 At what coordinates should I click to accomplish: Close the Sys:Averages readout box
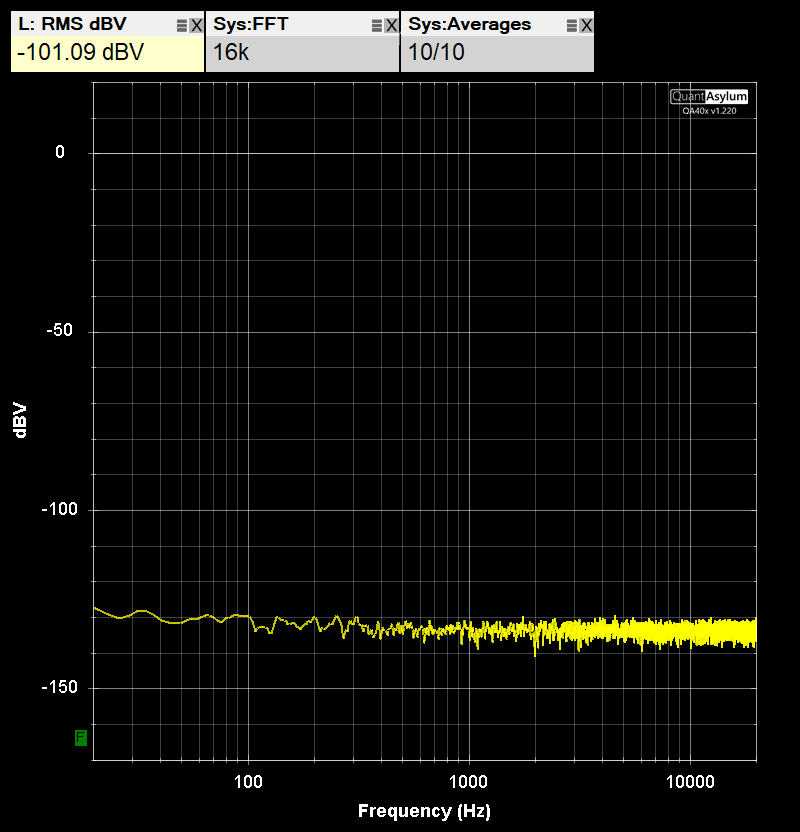[x=586, y=25]
